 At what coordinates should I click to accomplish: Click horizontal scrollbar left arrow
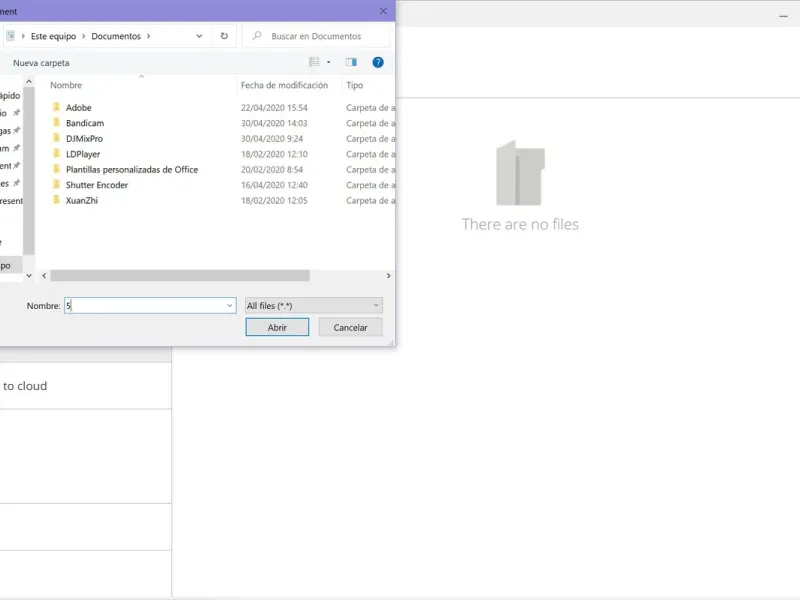(44, 276)
